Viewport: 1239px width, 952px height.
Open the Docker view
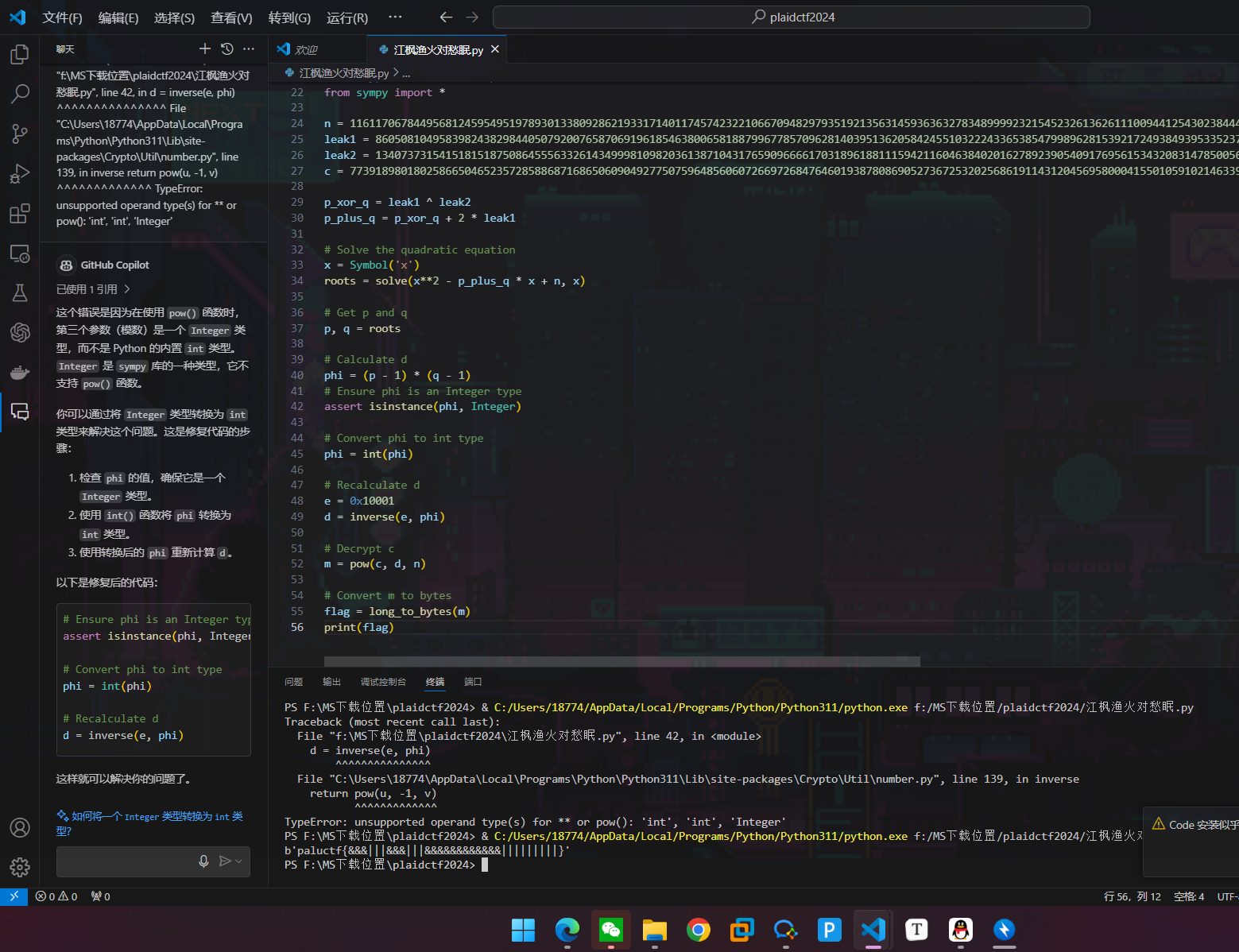[20, 372]
